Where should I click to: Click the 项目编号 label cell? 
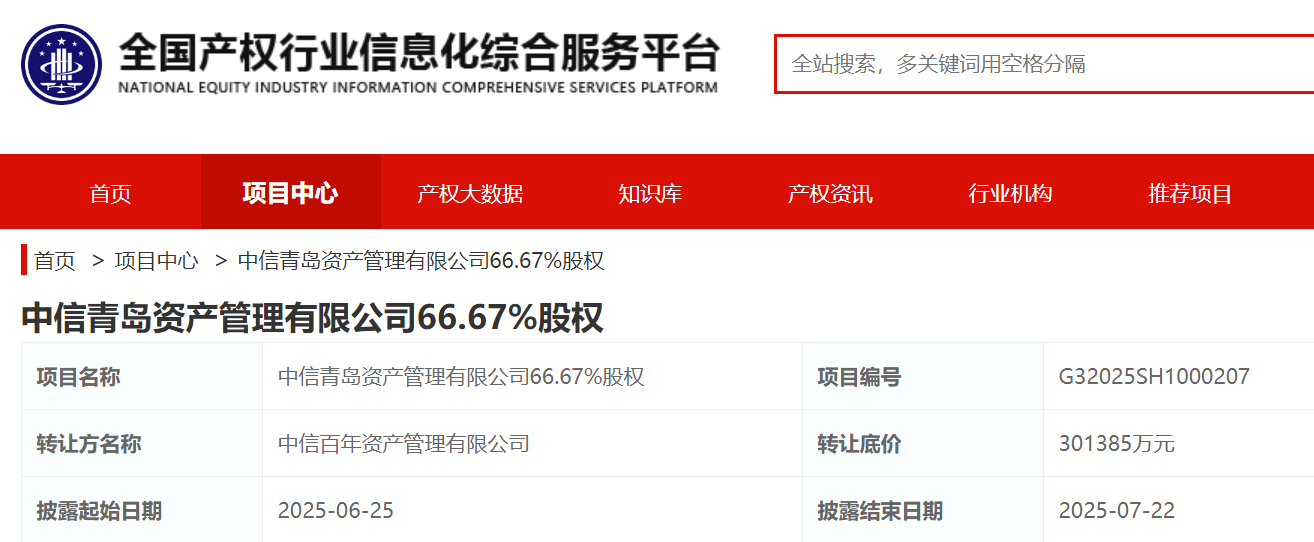point(923,377)
